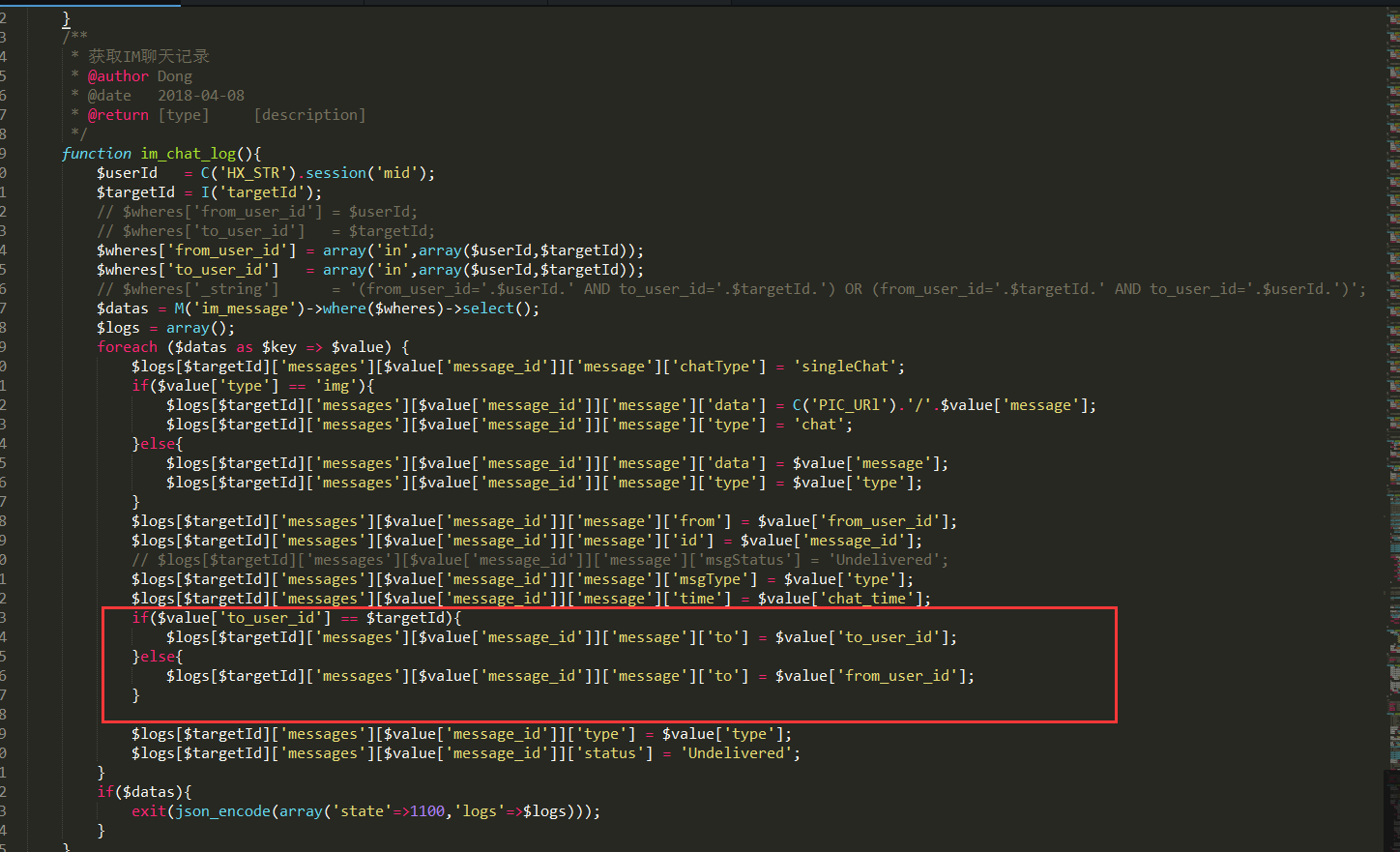Click the 'singleChat' string value
The height and width of the screenshot is (852, 1400).
(x=845, y=367)
